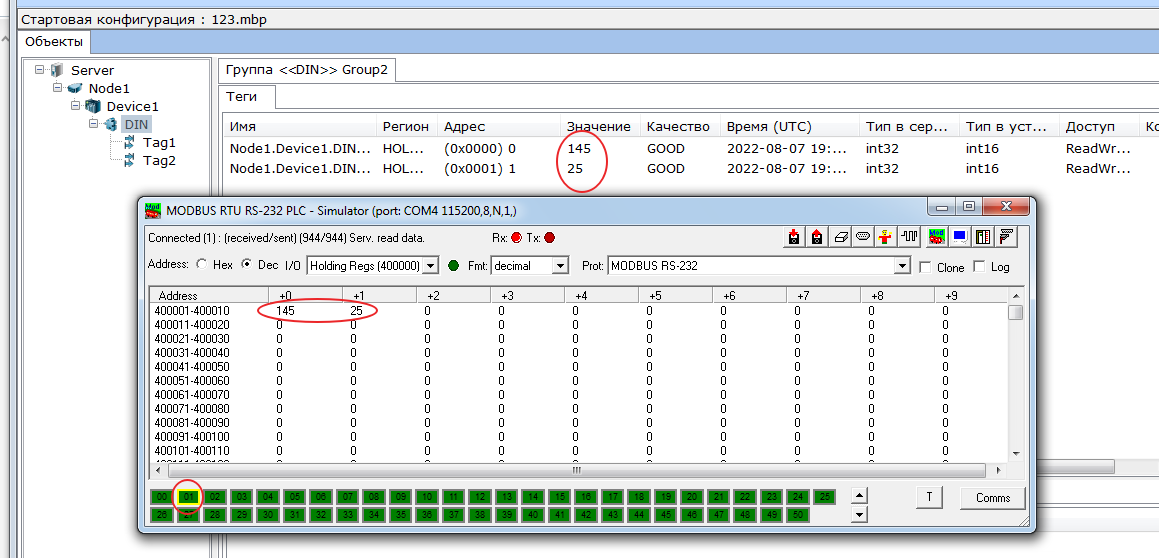Screen dimensions: 1159x558
Task: Click the green Mod logo icon
Action: point(937,237)
